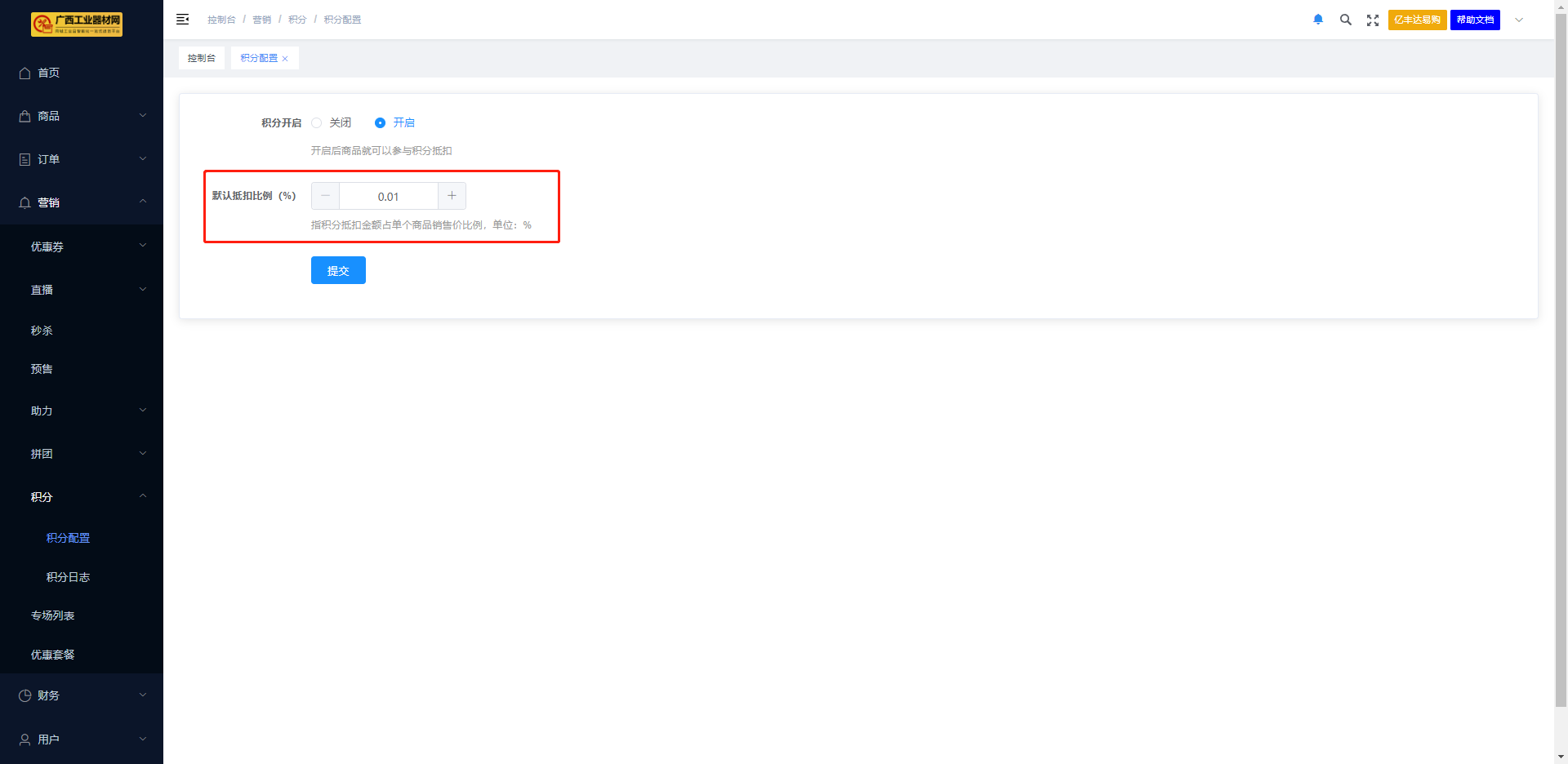Click the 0.01 discount ratio input field
Screen dimensions: 1568x764
coord(389,197)
